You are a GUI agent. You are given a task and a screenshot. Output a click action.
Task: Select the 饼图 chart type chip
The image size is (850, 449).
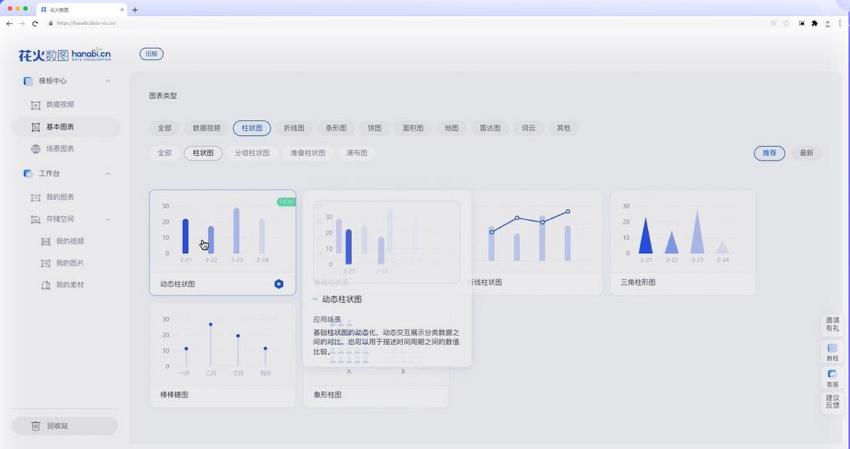click(x=375, y=128)
